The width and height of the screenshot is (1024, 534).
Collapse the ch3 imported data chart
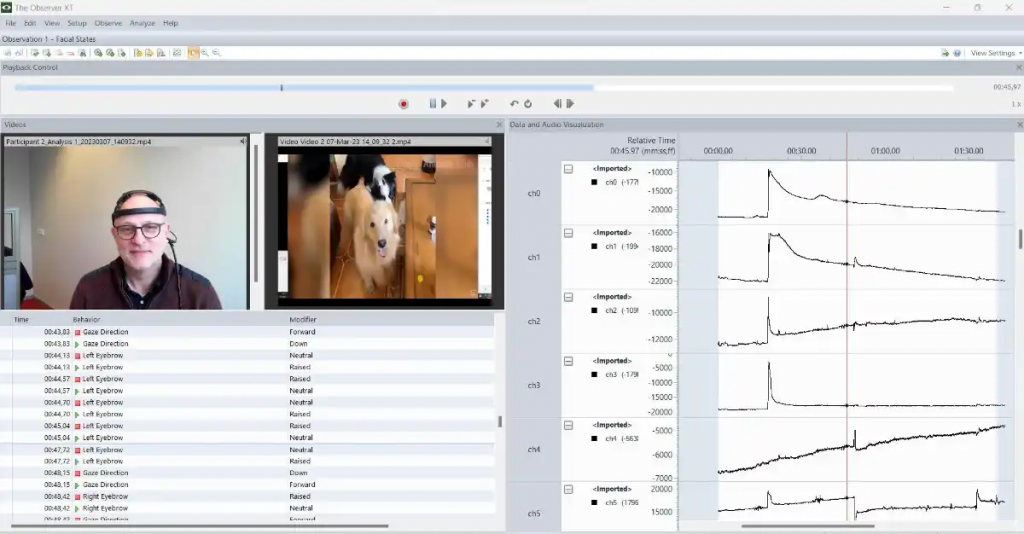(x=568, y=361)
